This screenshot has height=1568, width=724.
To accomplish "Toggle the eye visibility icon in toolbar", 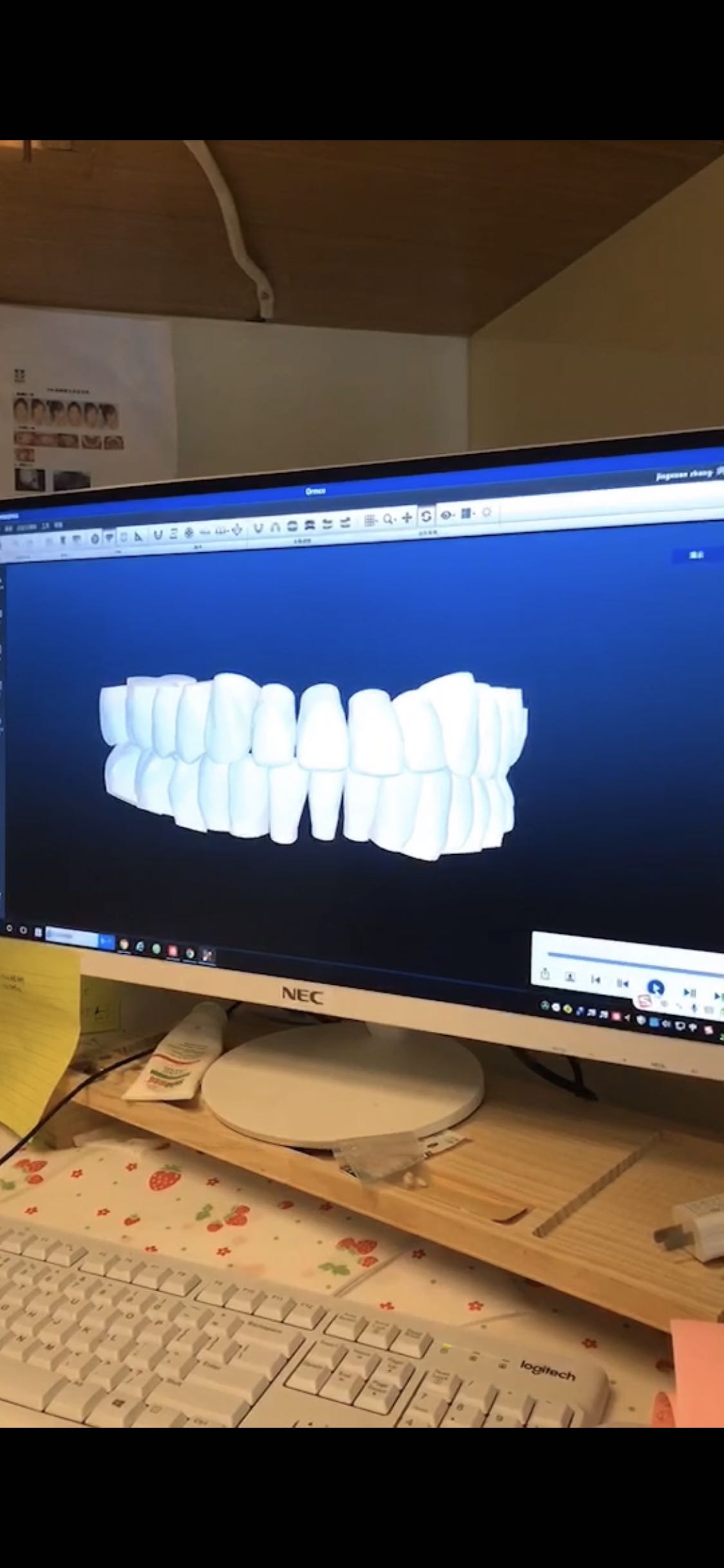I will (446, 516).
